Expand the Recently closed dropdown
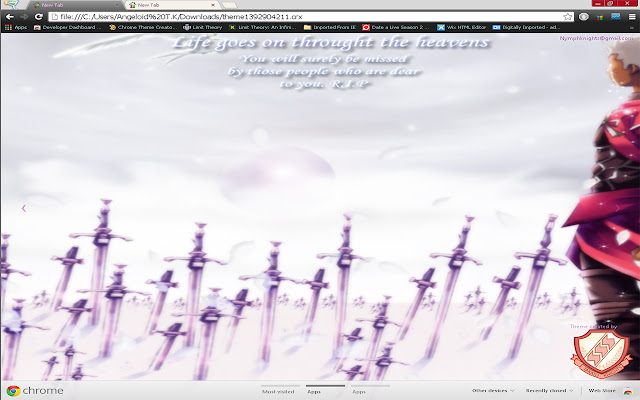Screen dimensions: 640x400 click(x=549, y=391)
